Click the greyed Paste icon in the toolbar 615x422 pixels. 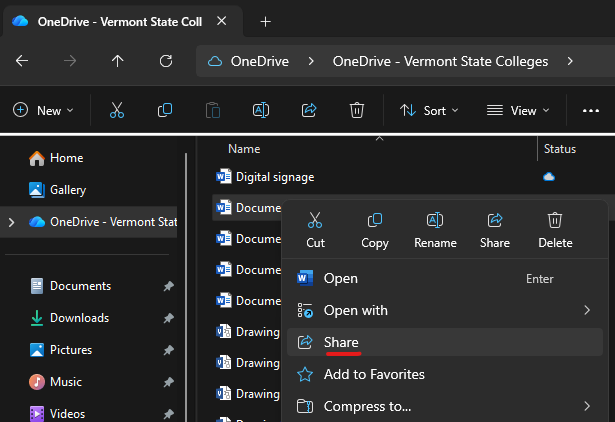[213, 110]
